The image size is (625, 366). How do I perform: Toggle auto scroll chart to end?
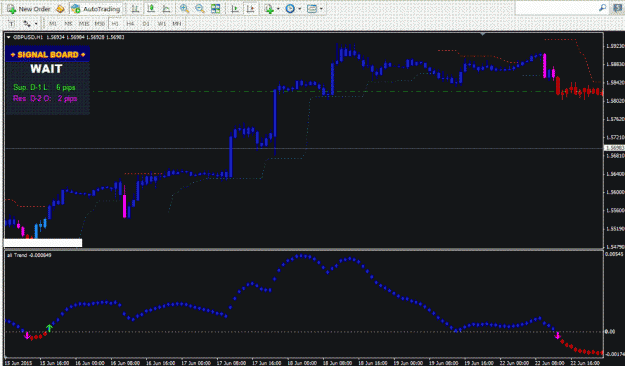click(235, 9)
